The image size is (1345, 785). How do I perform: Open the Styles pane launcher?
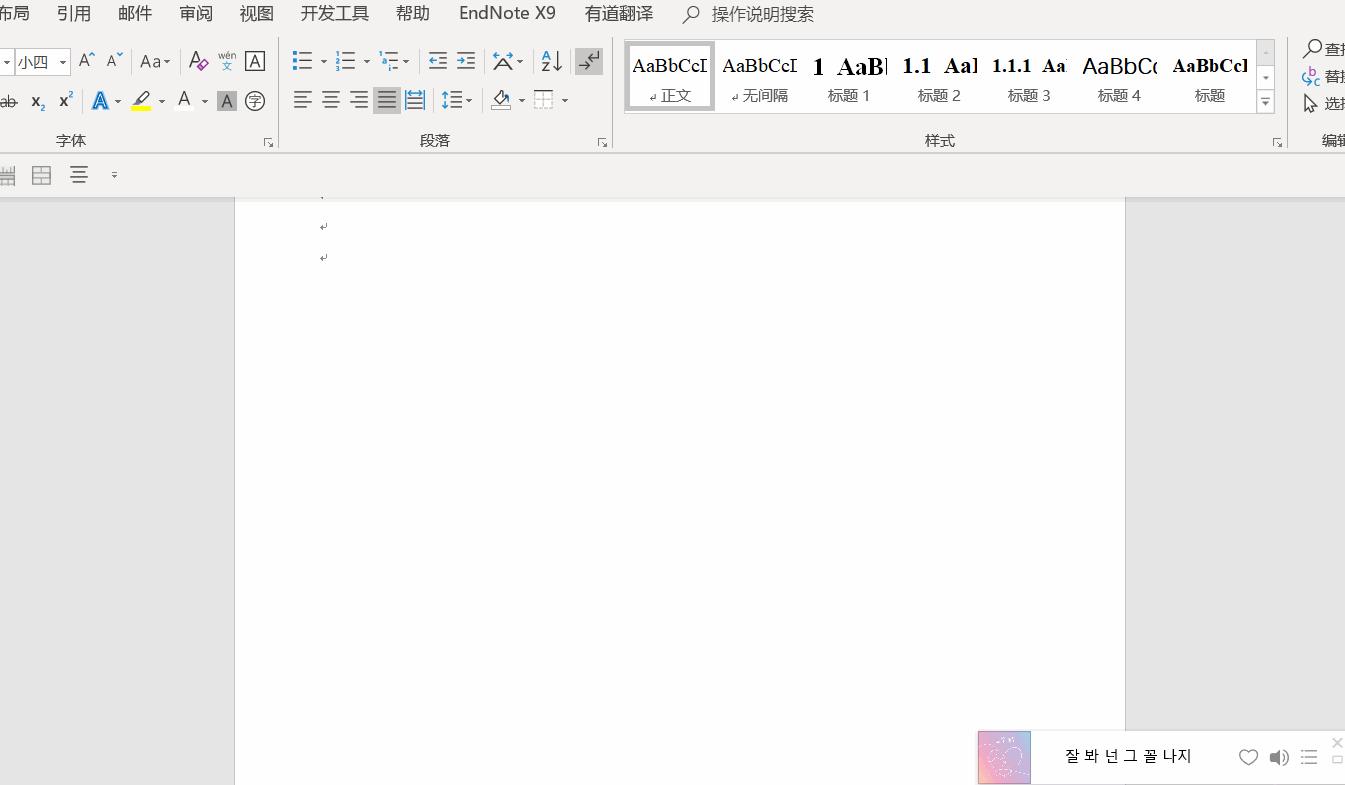click(1277, 143)
